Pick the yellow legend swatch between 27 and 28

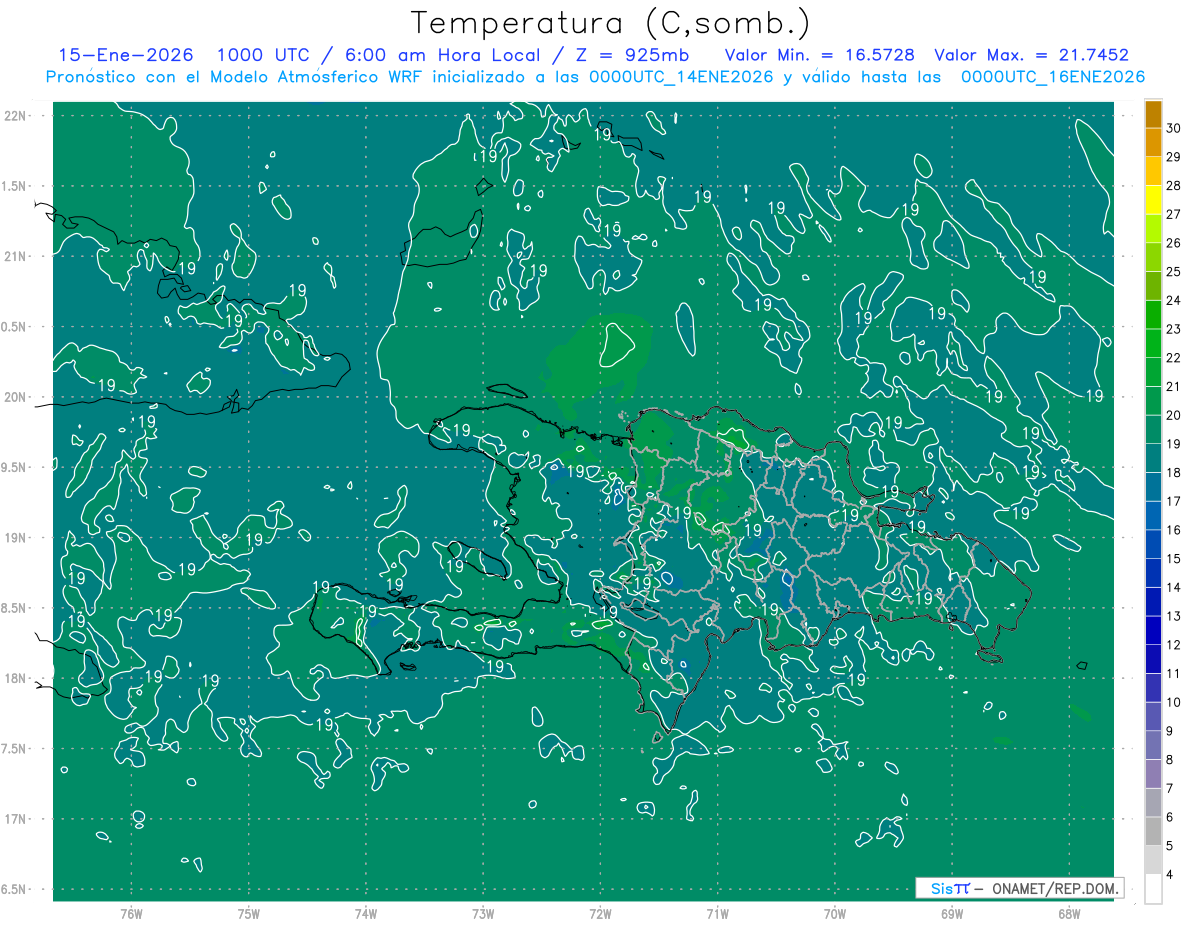point(1153,199)
